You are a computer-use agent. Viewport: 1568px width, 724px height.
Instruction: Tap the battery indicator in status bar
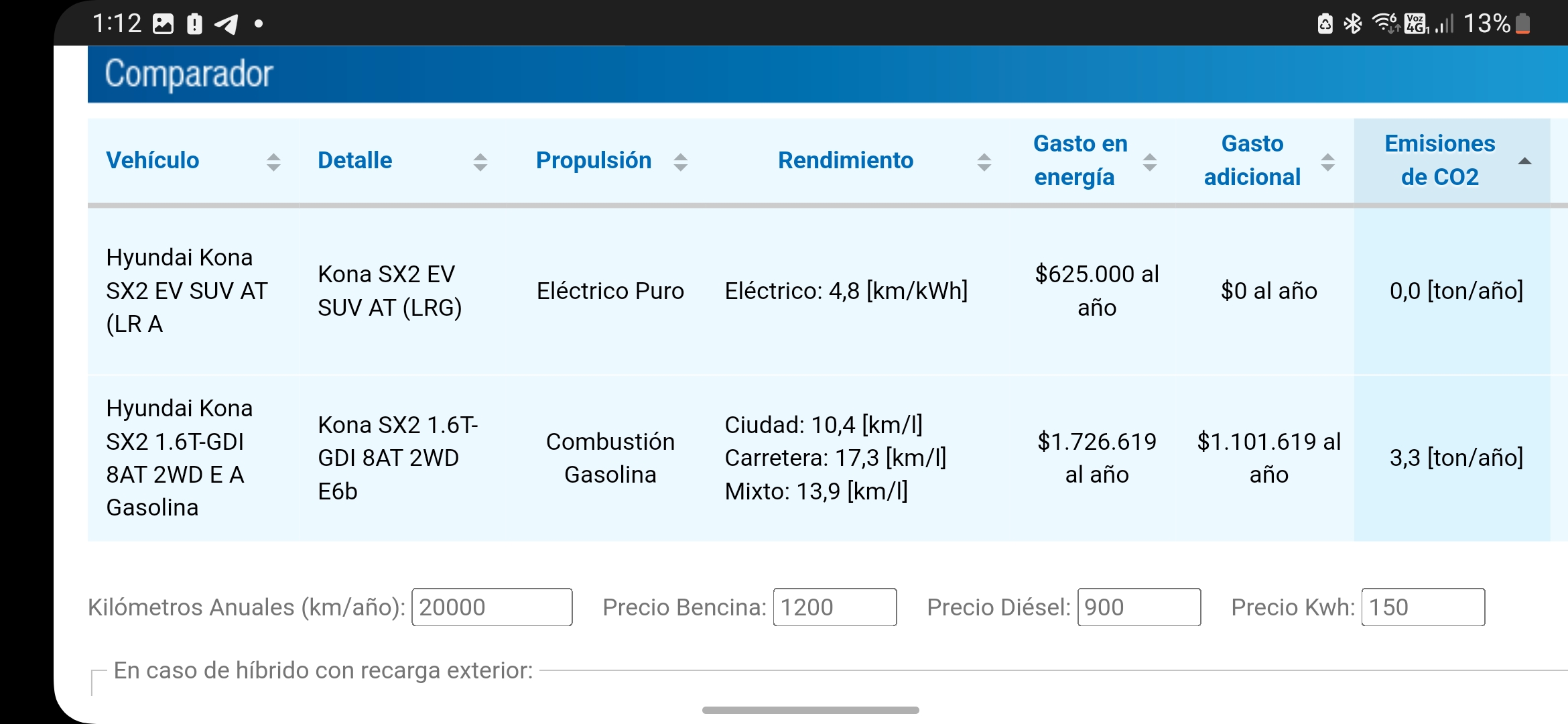coord(1523,23)
